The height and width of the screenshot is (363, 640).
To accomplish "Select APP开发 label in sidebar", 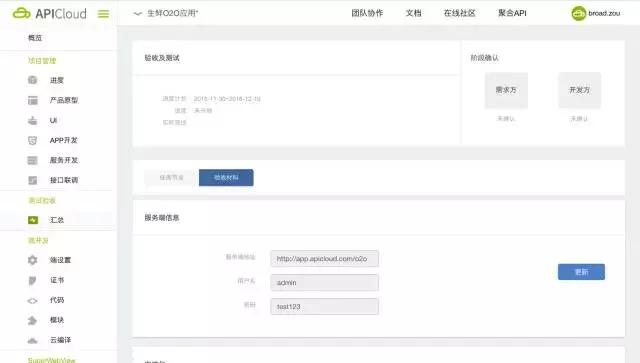I will pos(64,140).
